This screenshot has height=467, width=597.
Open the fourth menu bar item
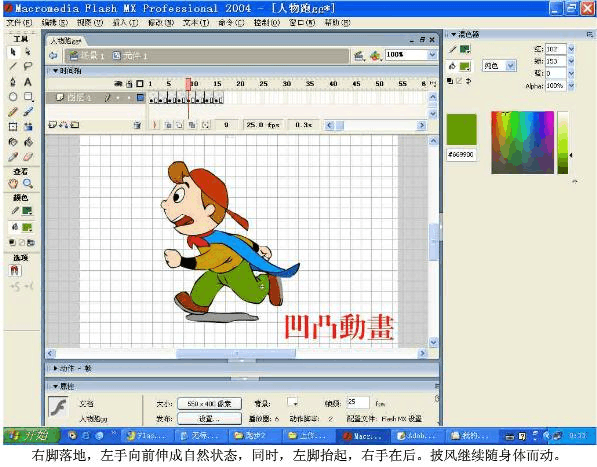point(125,23)
